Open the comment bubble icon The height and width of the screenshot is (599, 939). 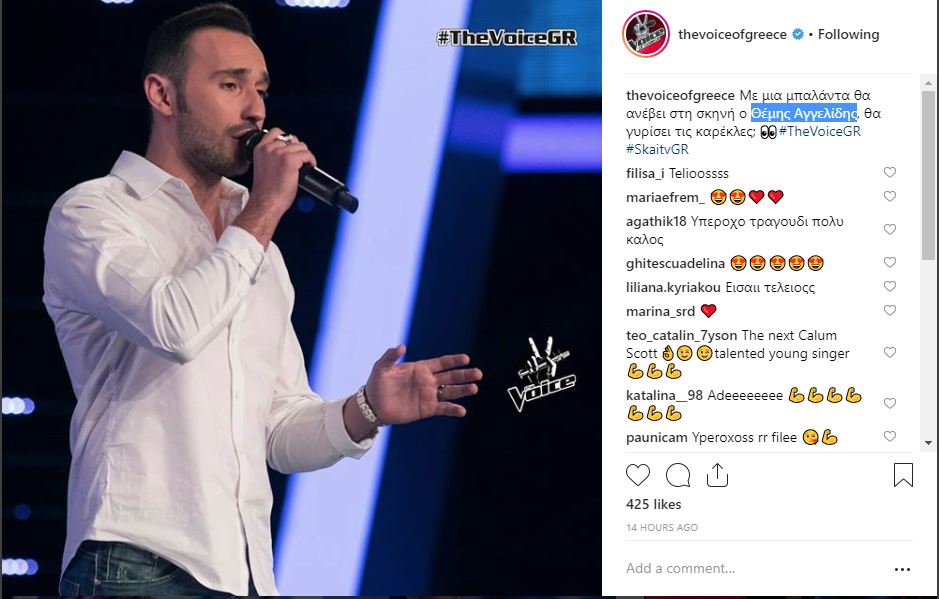pos(678,475)
